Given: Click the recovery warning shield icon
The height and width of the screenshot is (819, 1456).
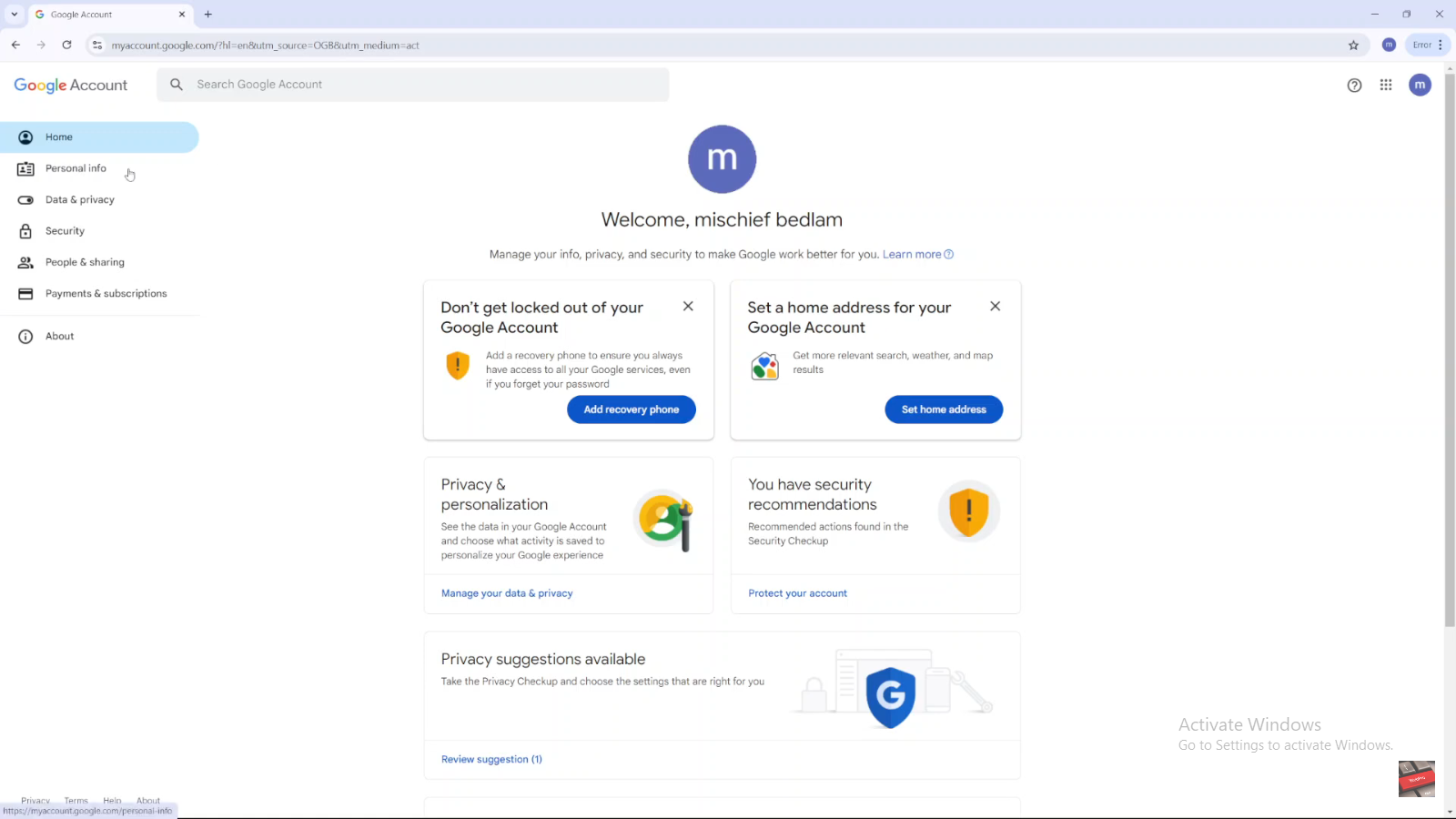Looking at the screenshot, I should click(458, 366).
